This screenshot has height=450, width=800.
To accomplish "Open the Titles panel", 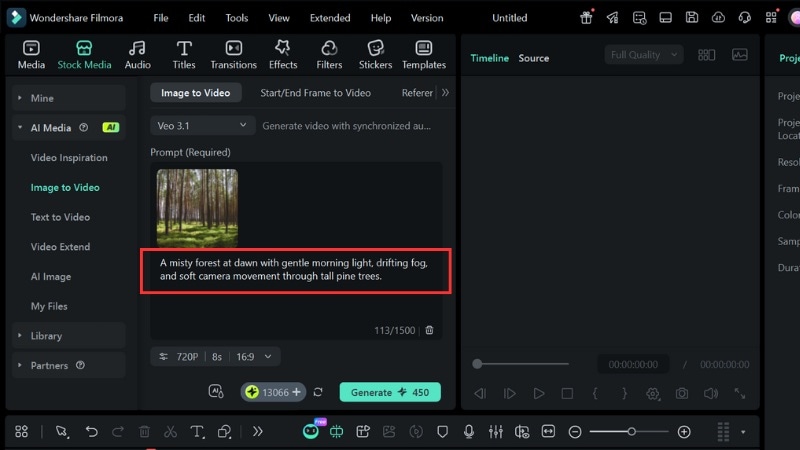I will coord(184,55).
